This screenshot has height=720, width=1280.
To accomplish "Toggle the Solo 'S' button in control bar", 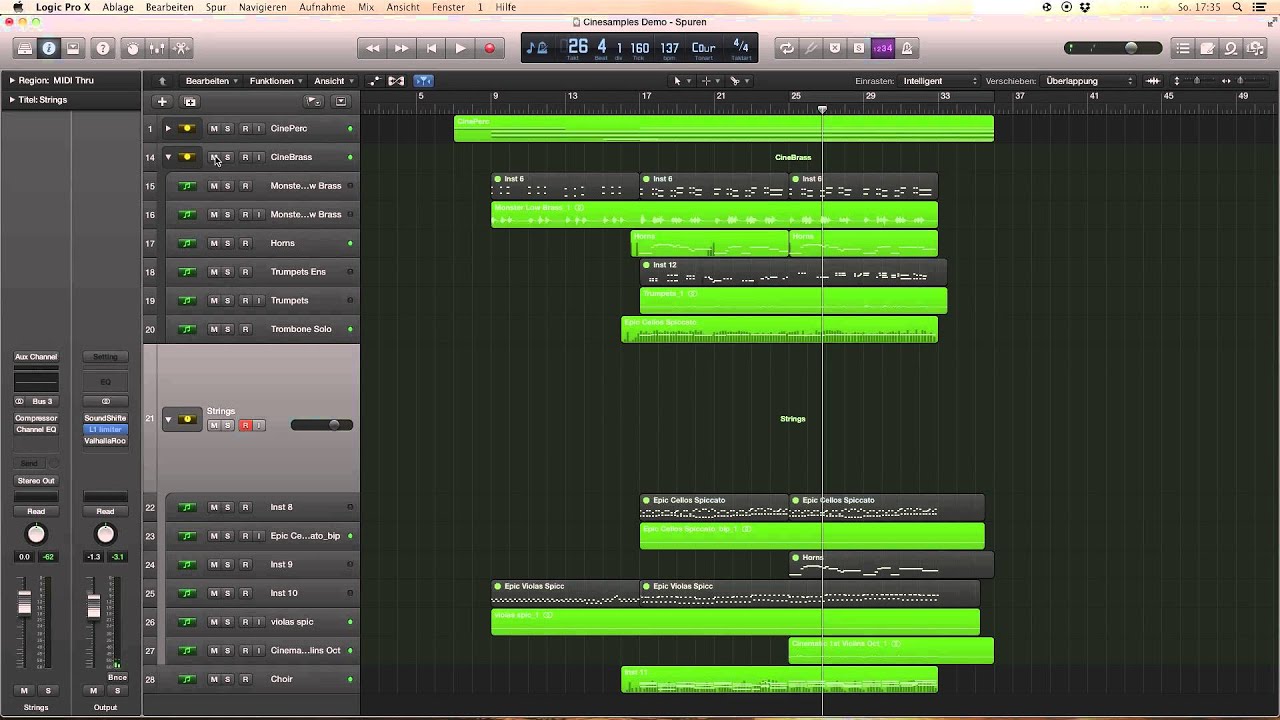I will click(859, 48).
